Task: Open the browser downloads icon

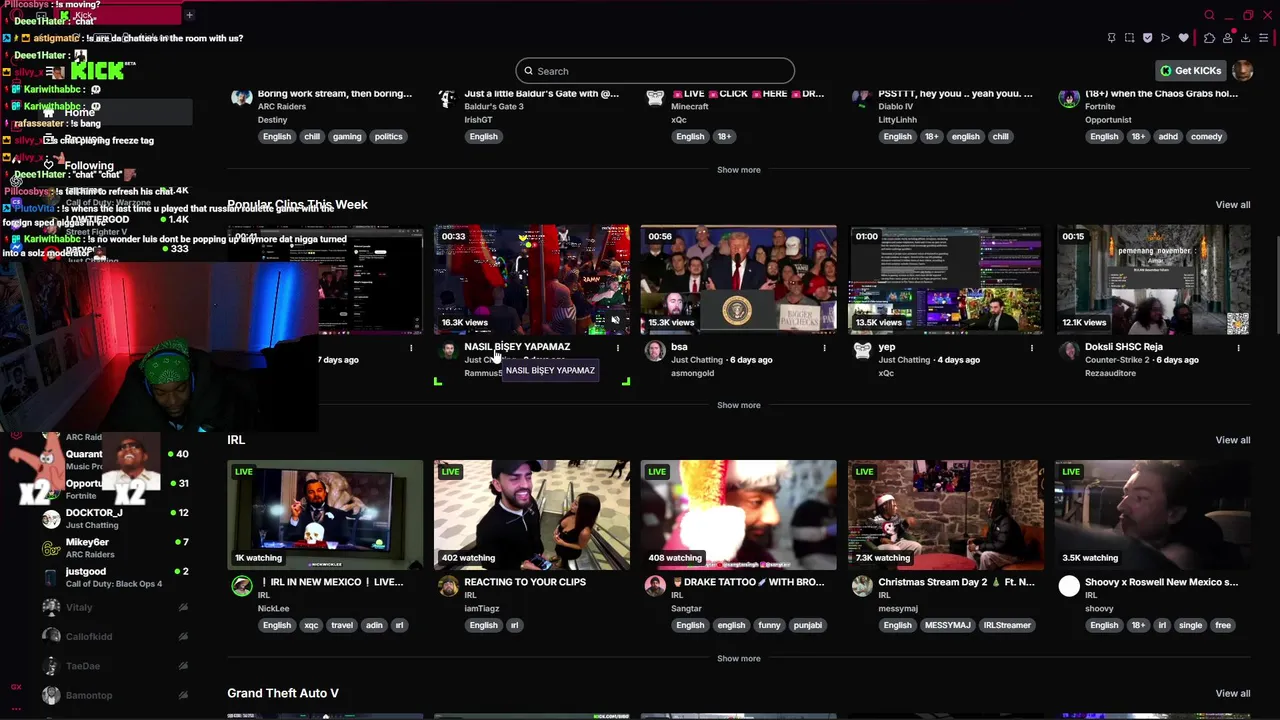Action: [x=1245, y=38]
